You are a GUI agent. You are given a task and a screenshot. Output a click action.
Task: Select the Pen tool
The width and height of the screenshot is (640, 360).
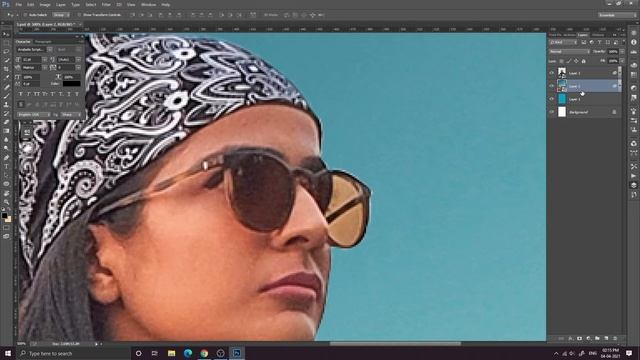coord(6,158)
